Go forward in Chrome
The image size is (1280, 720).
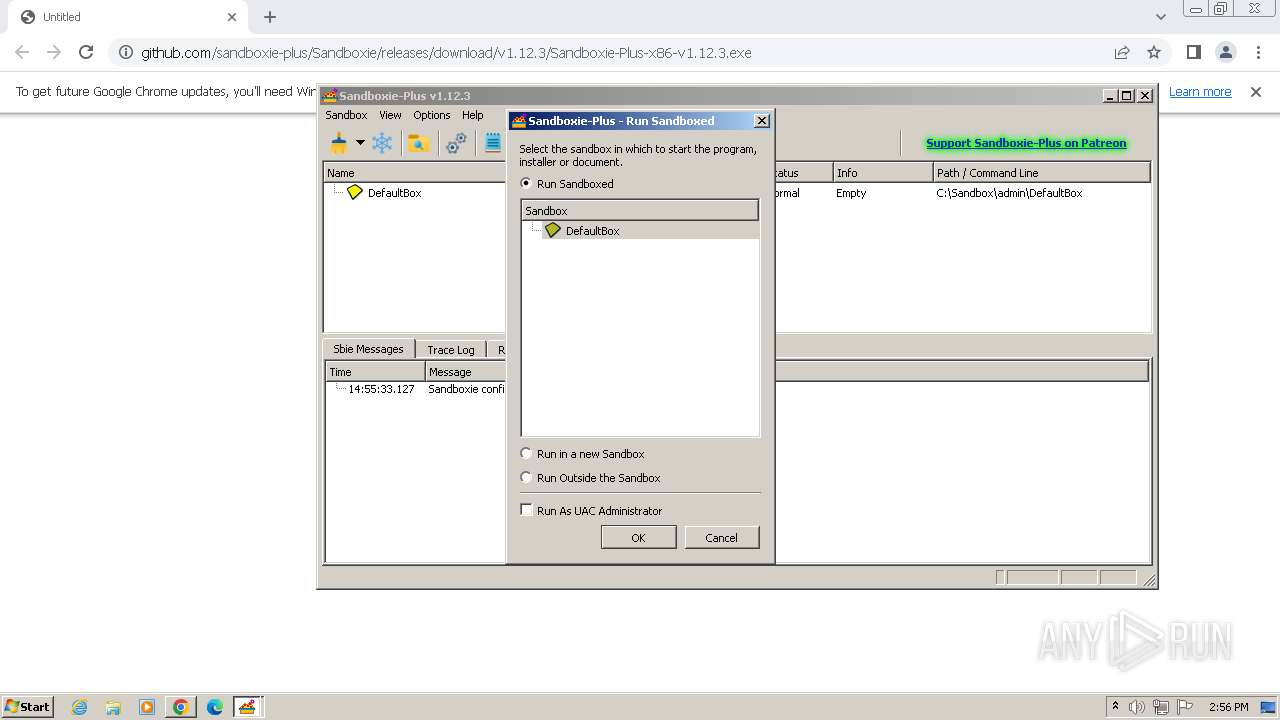(x=54, y=52)
